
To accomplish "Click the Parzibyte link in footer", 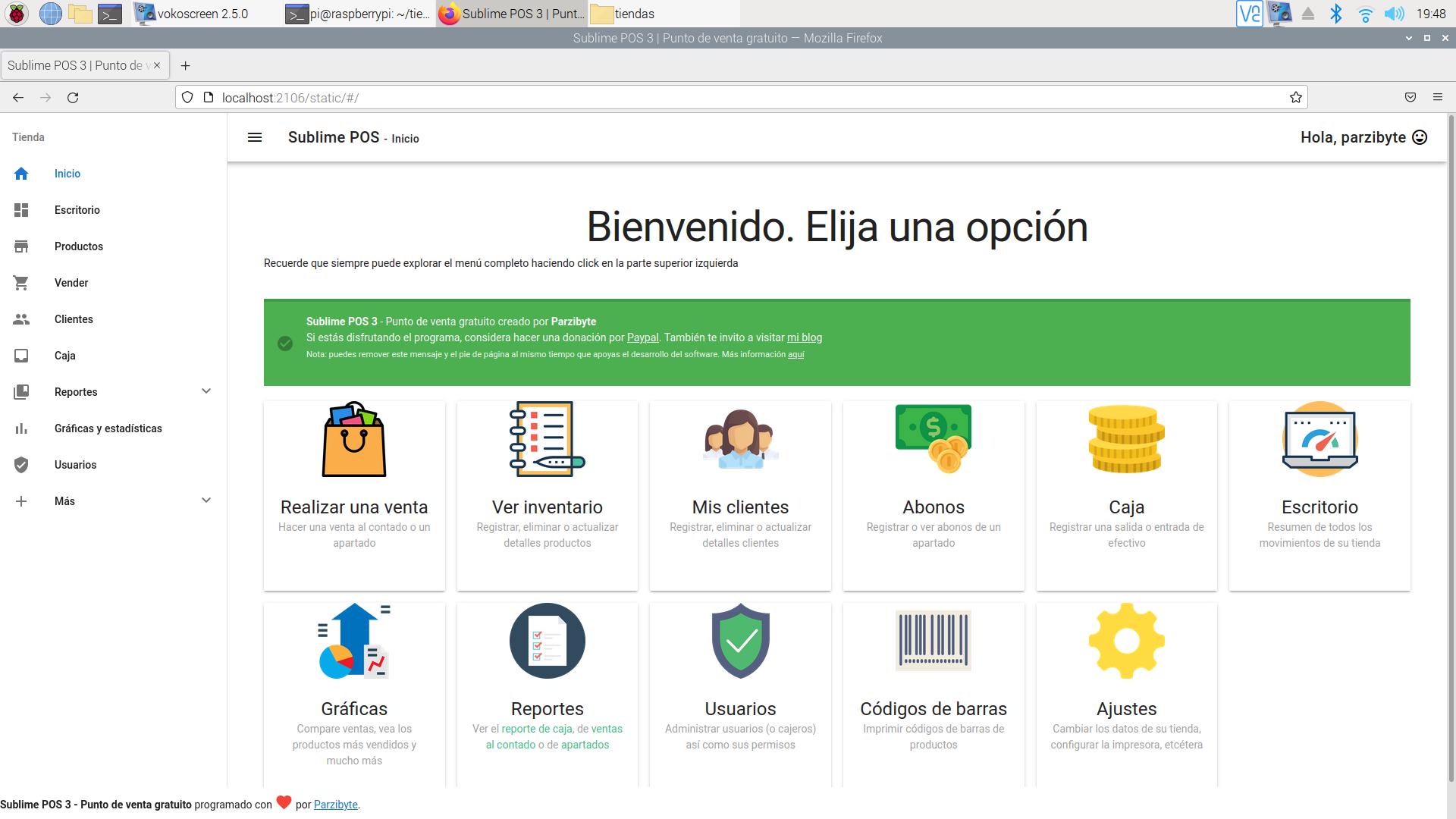I will (x=335, y=805).
